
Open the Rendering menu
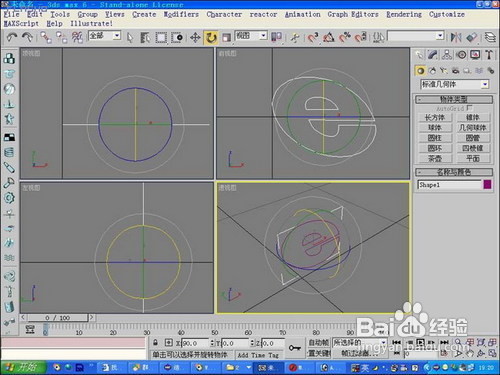(404, 14)
